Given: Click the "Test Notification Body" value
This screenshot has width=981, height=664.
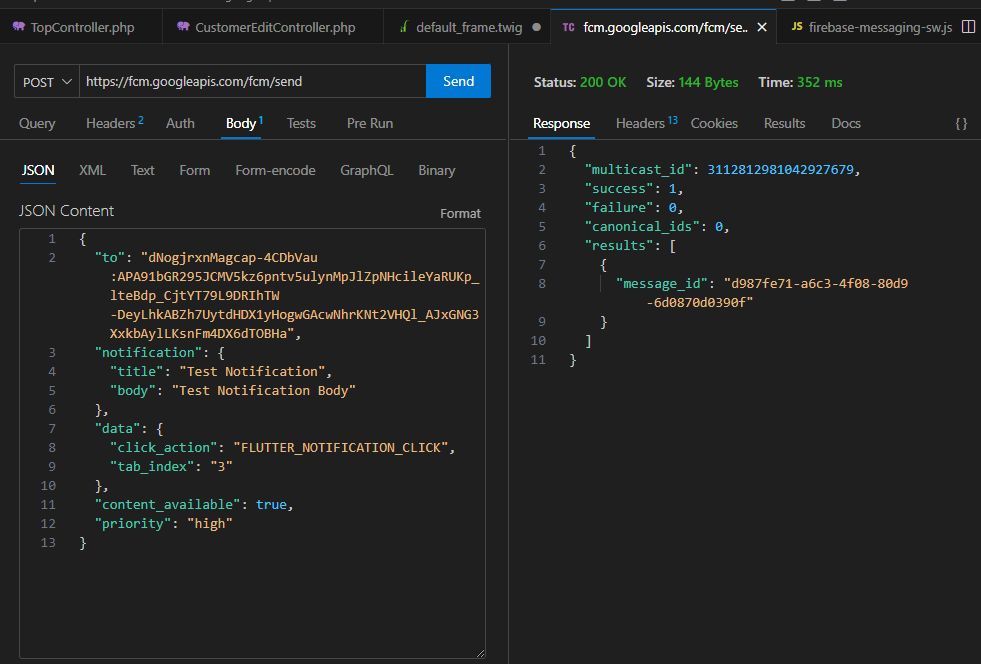Looking at the screenshot, I should 263,391.
